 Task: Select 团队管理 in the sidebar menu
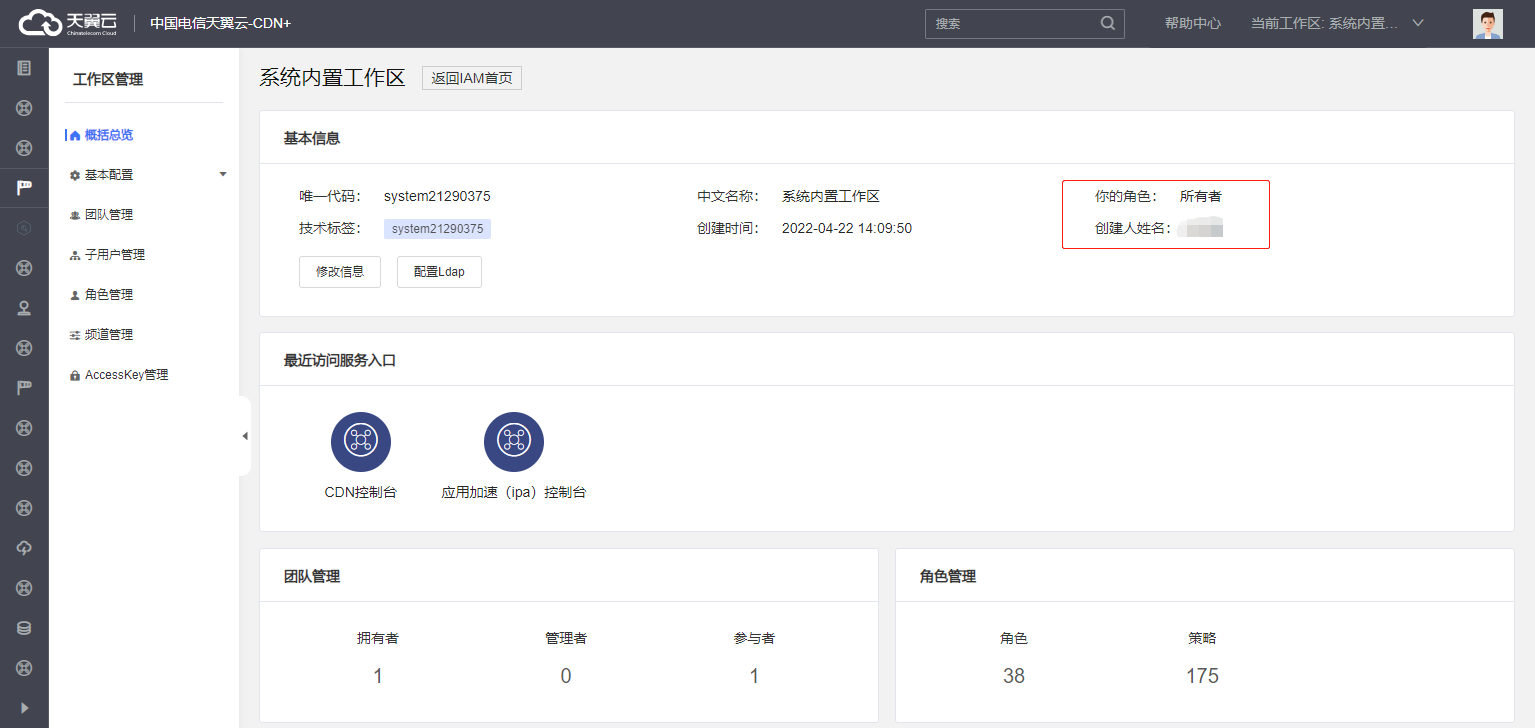pyautogui.click(x=108, y=215)
